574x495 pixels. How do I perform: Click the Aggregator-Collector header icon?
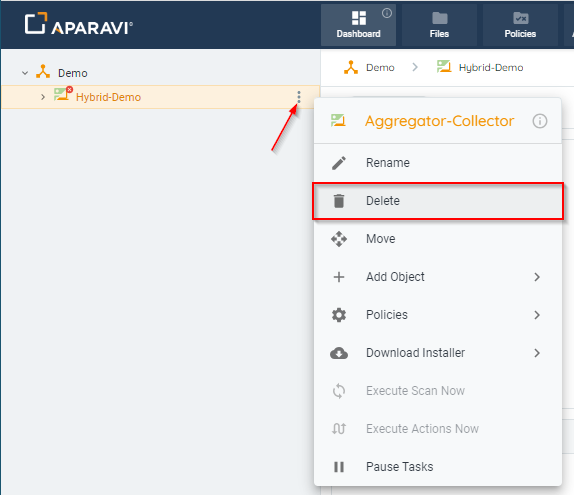pyautogui.click(x=338, y=120)
